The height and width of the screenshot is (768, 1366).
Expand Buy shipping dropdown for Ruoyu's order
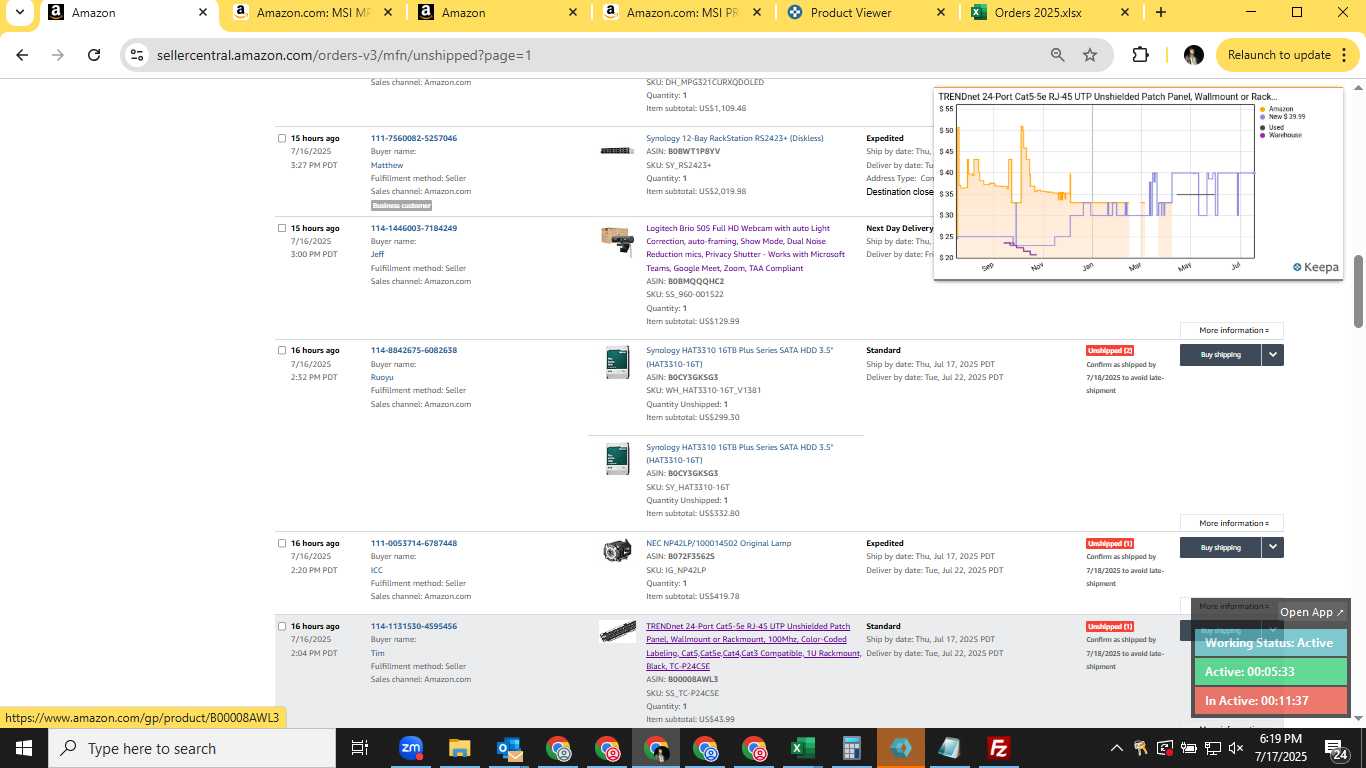point(1272,354)
